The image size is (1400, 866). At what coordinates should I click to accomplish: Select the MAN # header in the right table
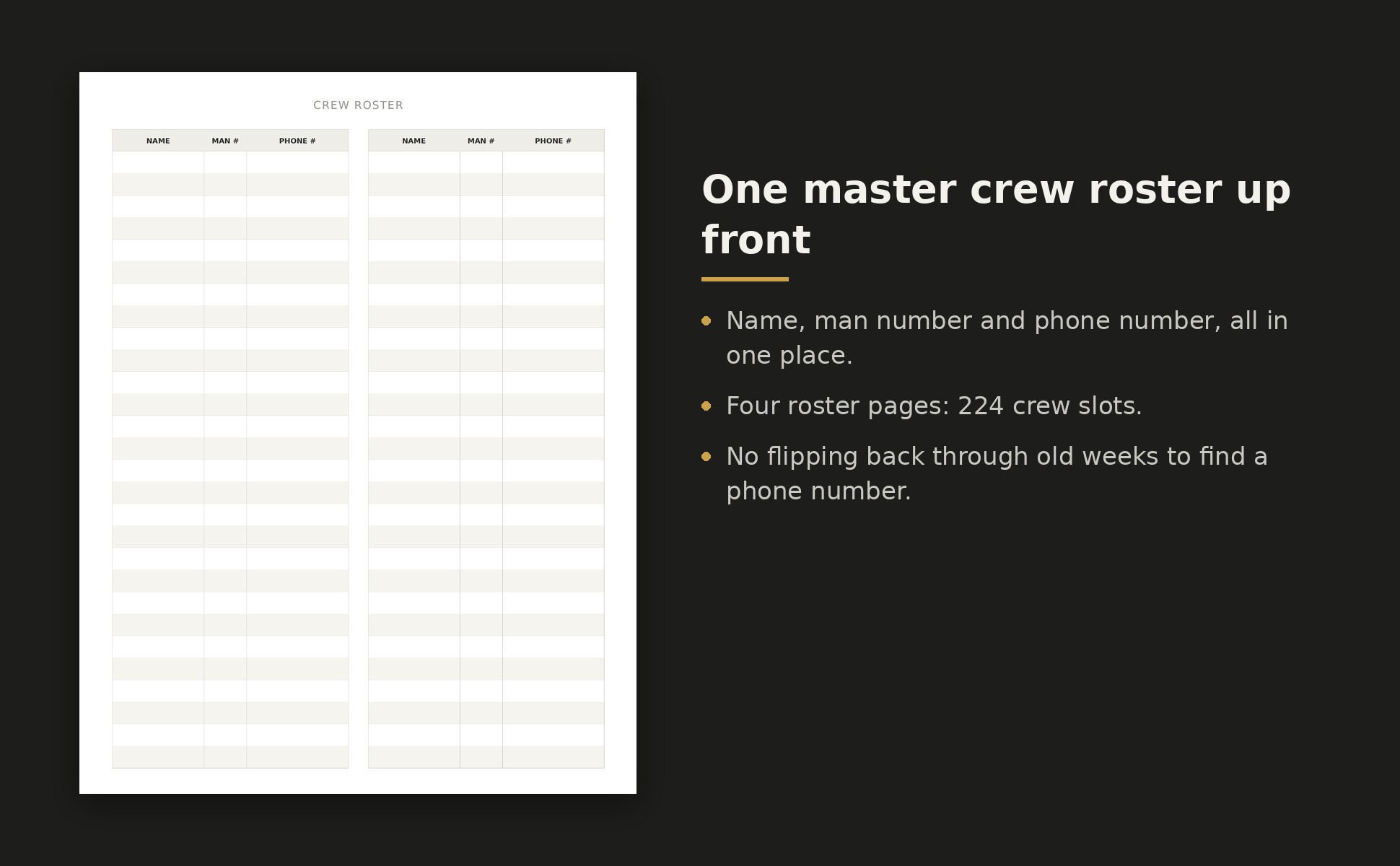[x=481, y=141]
